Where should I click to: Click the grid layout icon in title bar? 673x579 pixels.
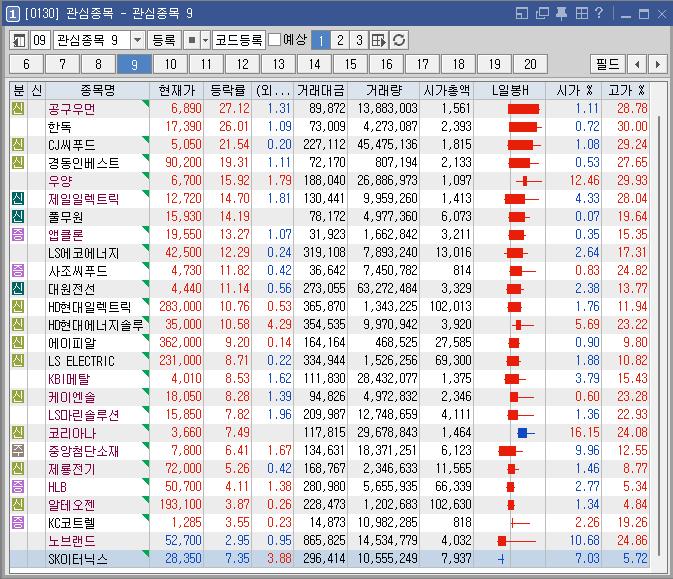coord(582,13)
